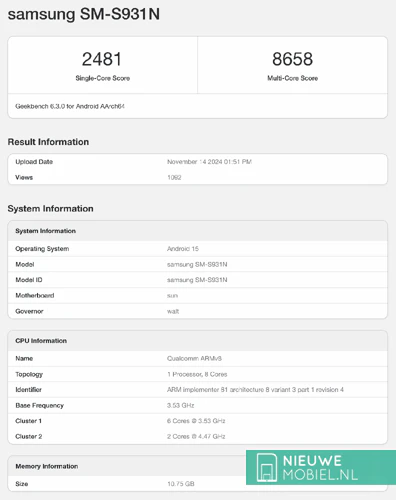396x500 pixels.
Task: Select the 'ARM implementer 81 architecture 8' identifier value
Action: pyautogui.click(x=255, y=390)
